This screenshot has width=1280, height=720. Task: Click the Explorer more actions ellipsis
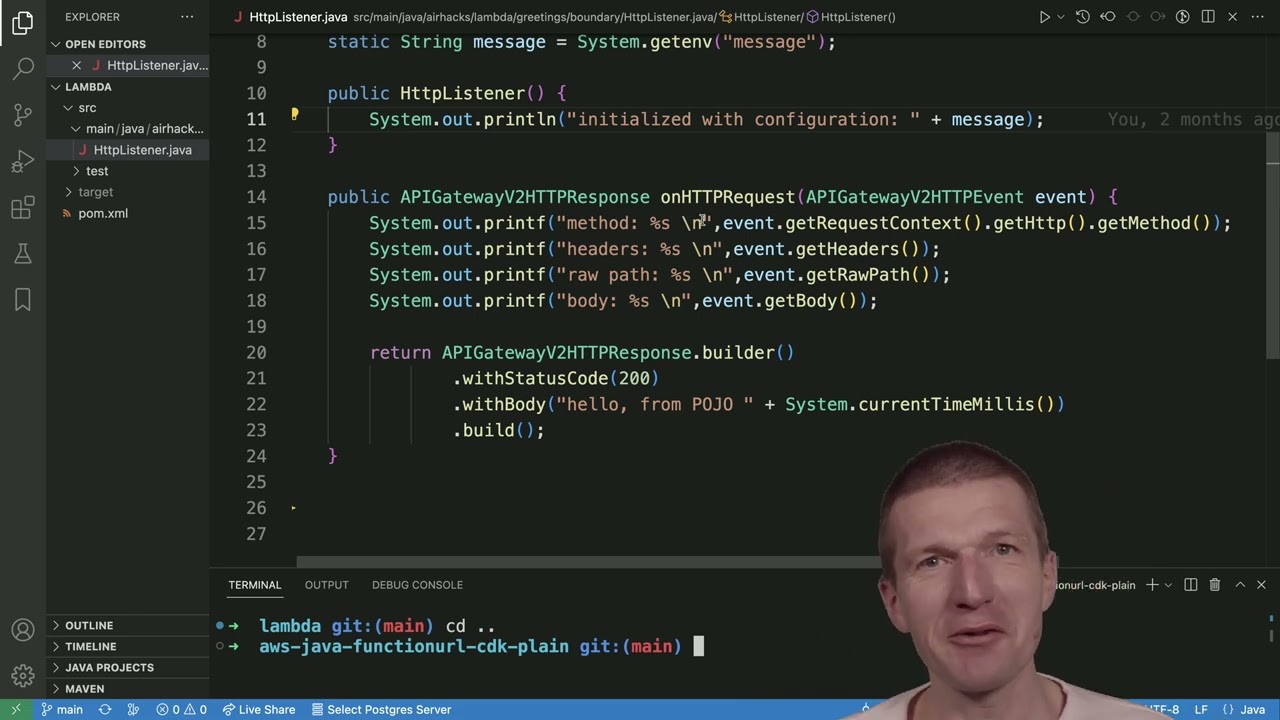coord(187,17)
